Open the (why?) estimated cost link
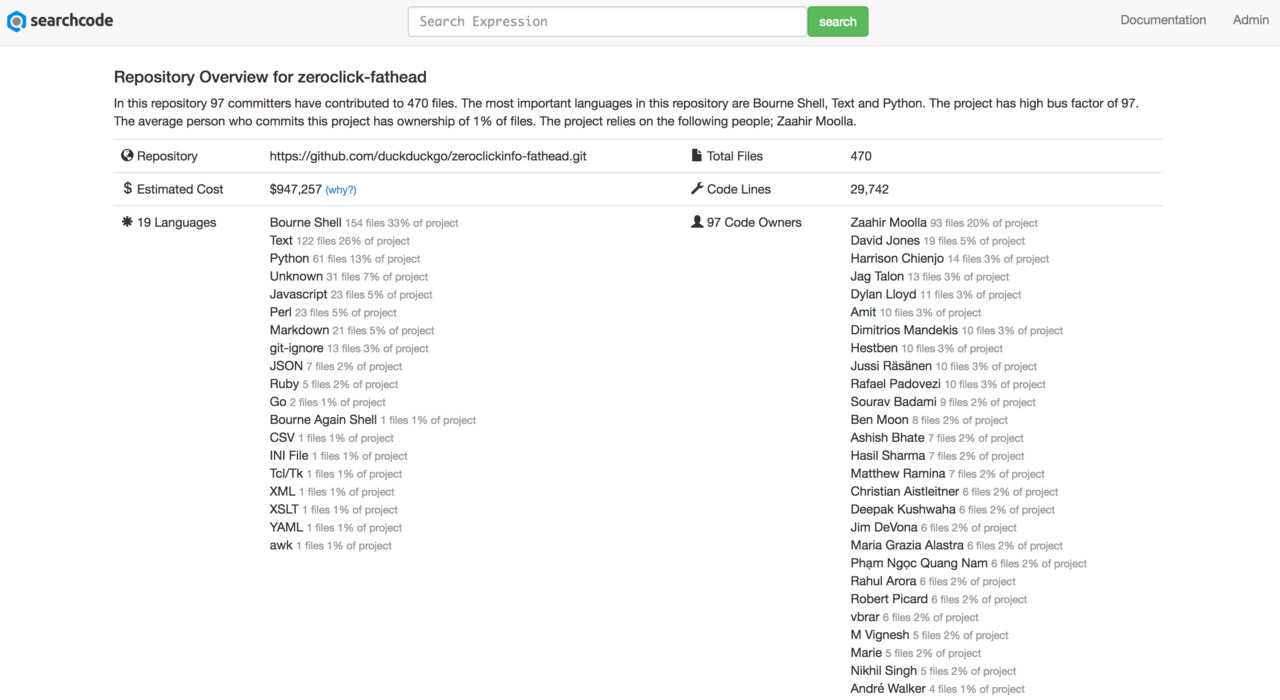 tap(341, 190)
